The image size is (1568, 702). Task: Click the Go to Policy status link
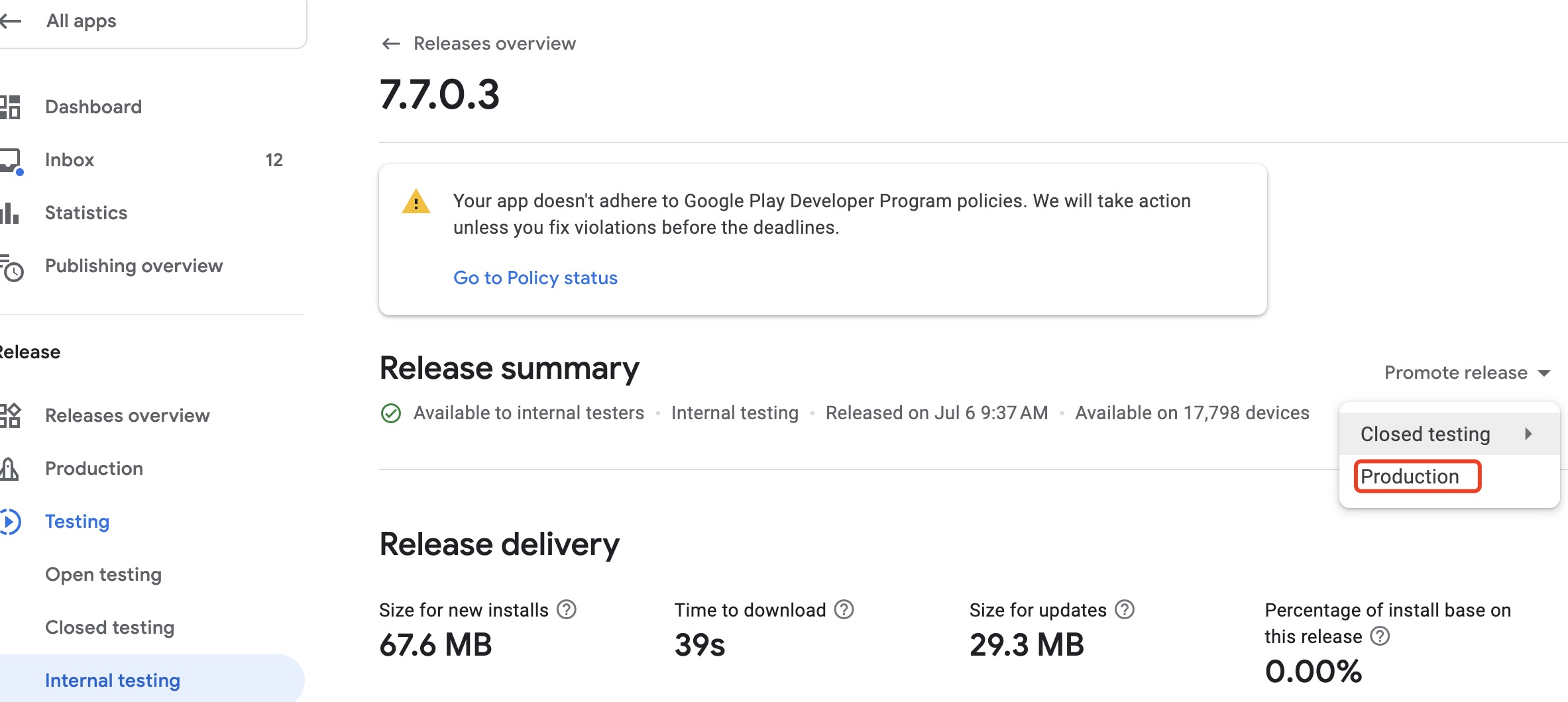click(x=535, y=277)
